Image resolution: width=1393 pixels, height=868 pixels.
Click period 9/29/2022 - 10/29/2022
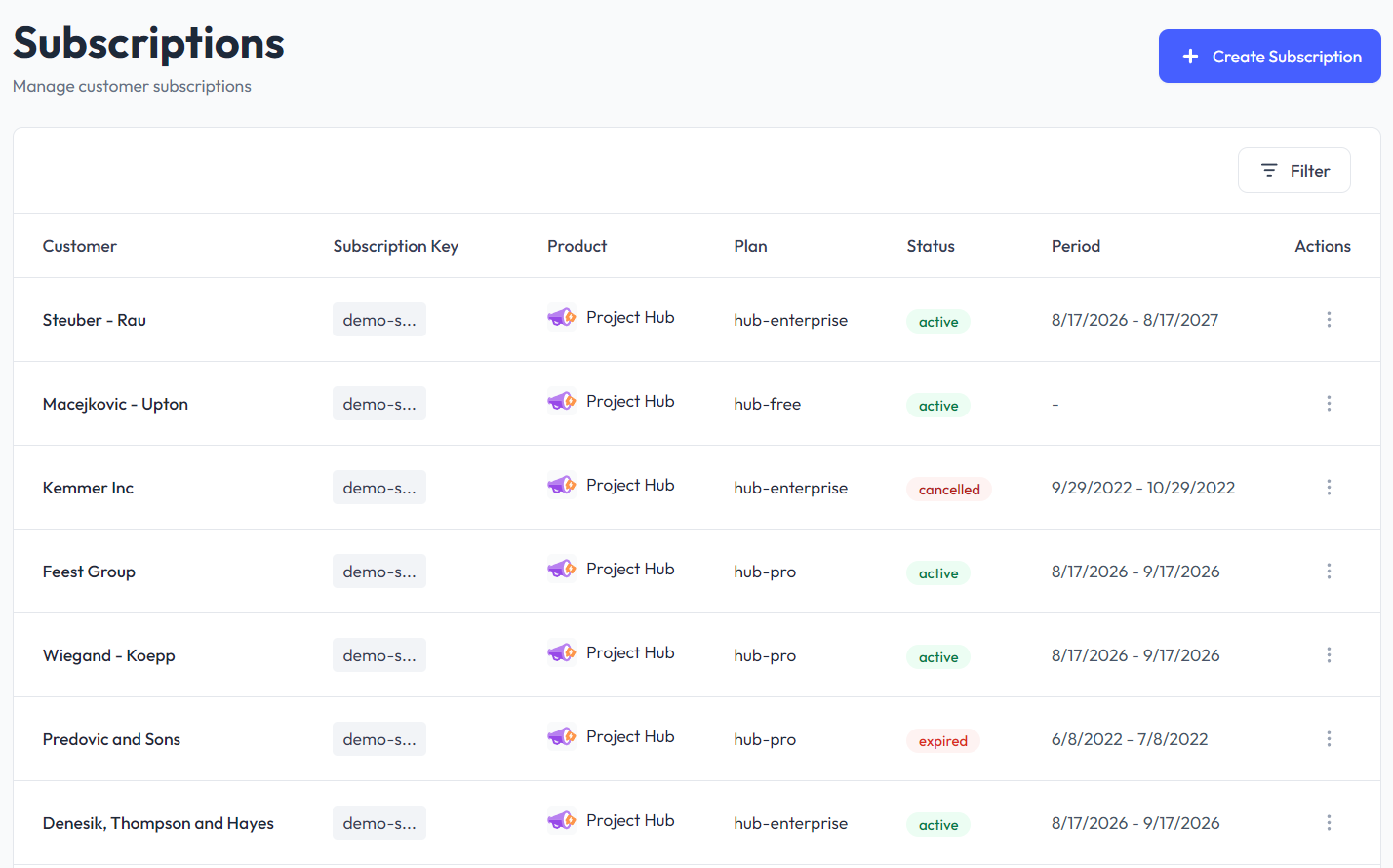tap(1143, 488)
